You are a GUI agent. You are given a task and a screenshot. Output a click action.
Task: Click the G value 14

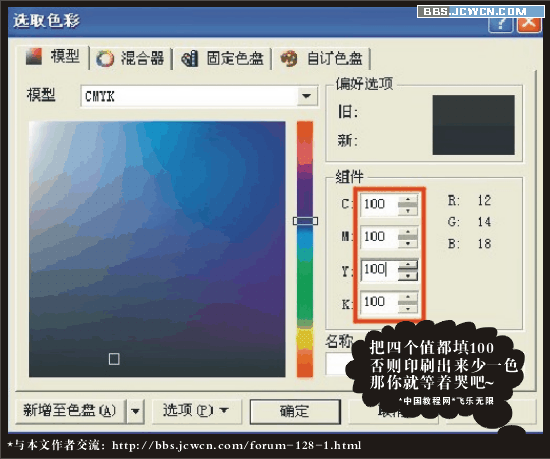(484, 222)
